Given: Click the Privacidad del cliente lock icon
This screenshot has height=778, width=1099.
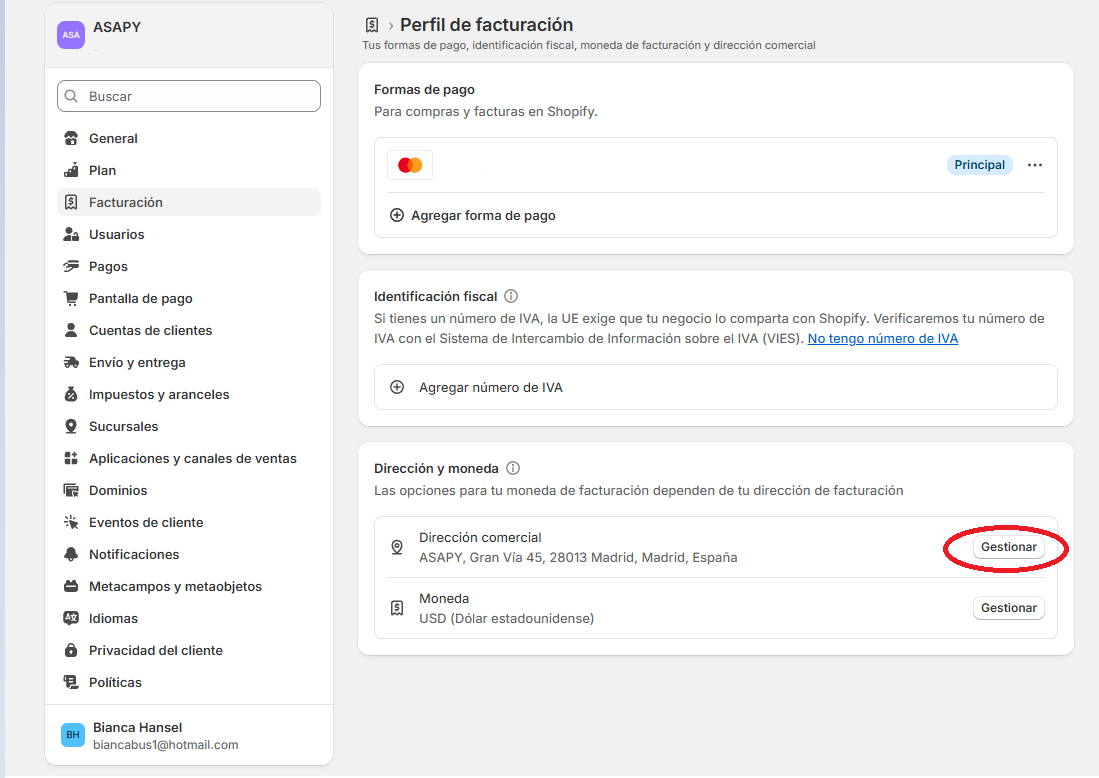Looking at the screenshot, I should pyautogui.click(x=71, y=650).
